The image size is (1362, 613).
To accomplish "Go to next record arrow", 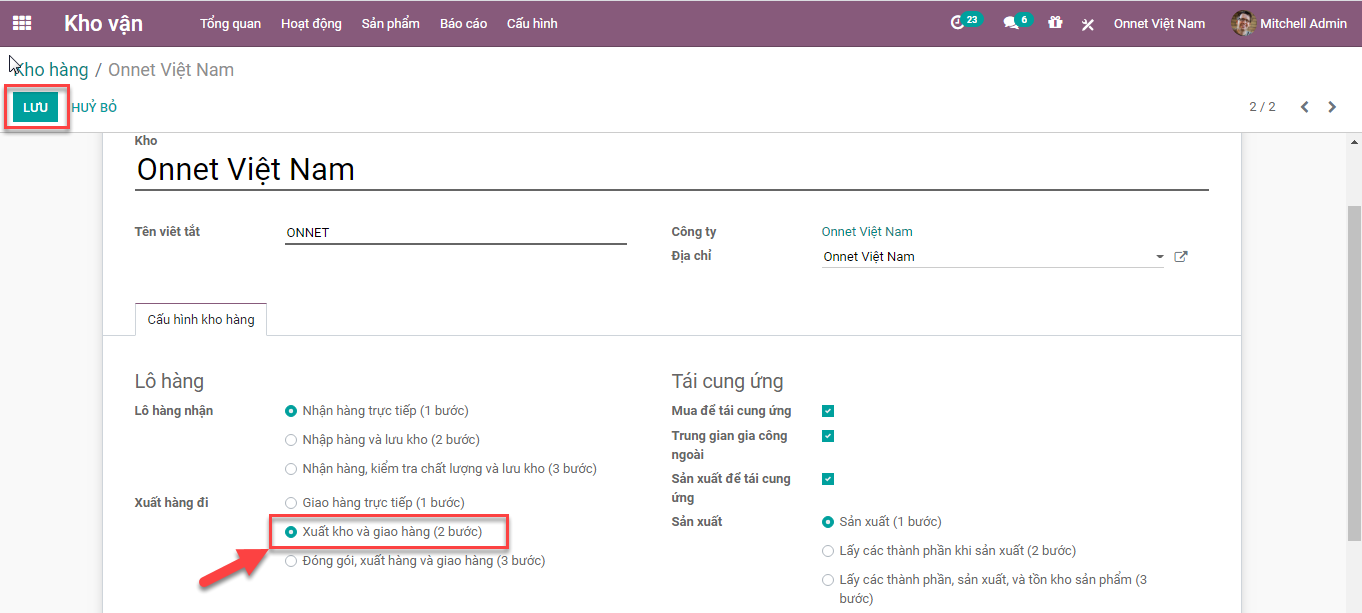I will click(x=1332, y=107).
